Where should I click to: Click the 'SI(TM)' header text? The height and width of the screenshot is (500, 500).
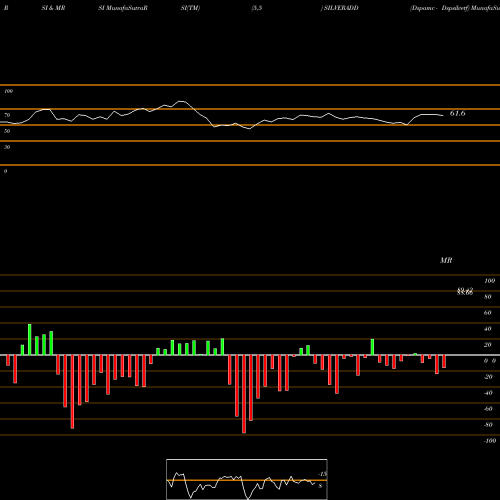tap(190, 8)
